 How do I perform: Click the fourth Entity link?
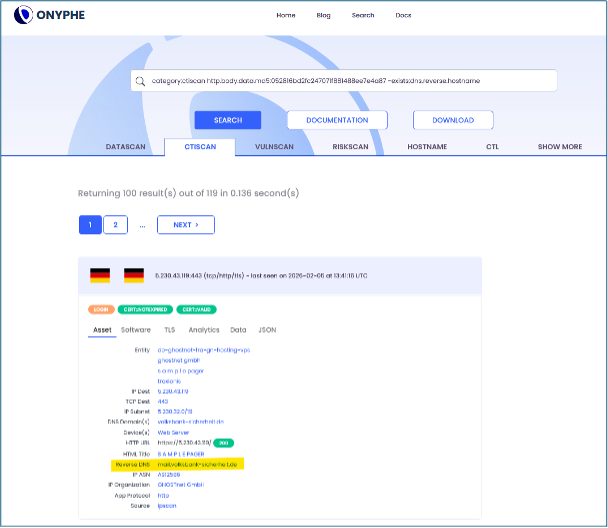(169, 381)
